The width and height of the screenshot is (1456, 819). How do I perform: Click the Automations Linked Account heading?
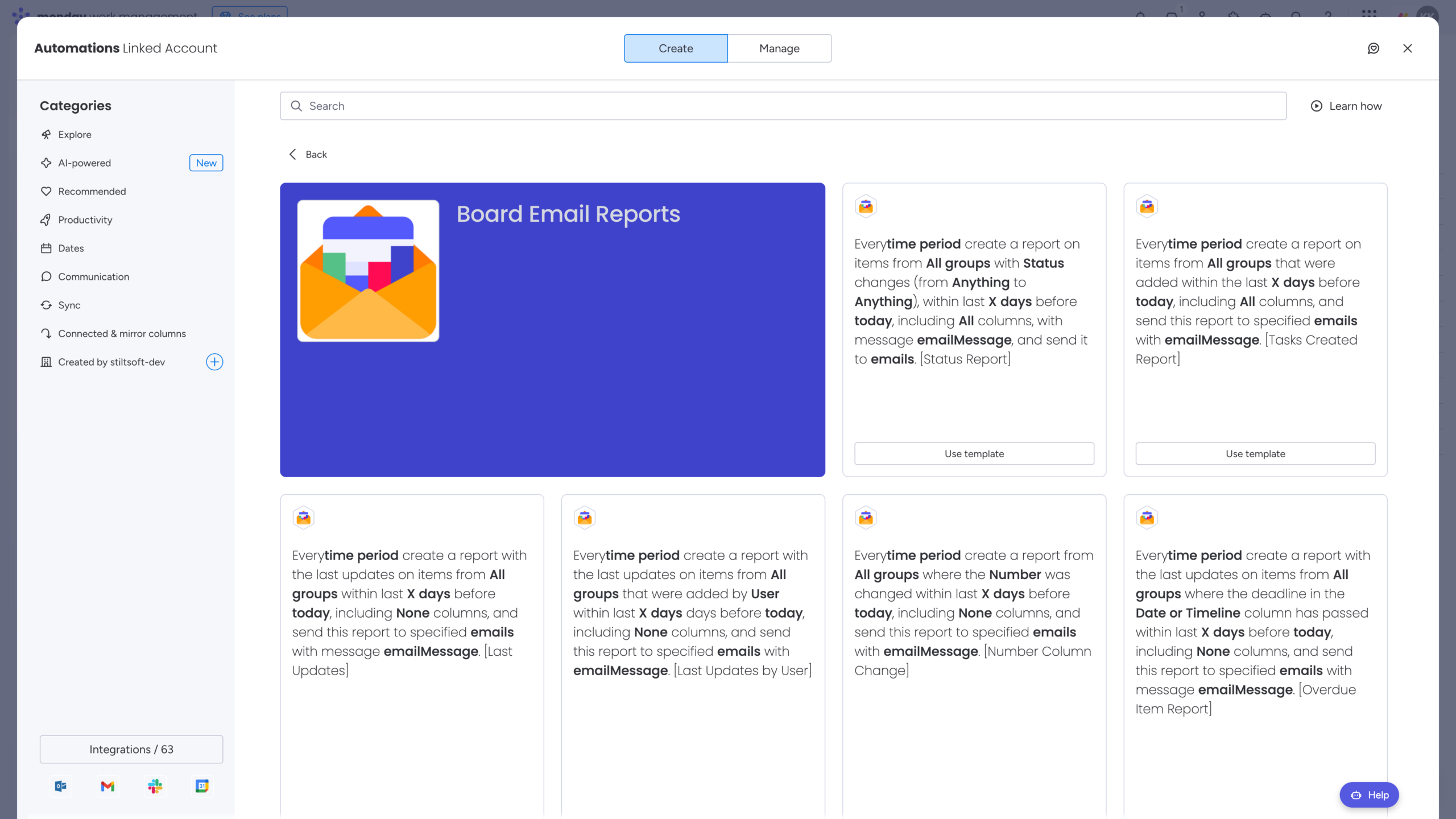(x=126, y=48)
